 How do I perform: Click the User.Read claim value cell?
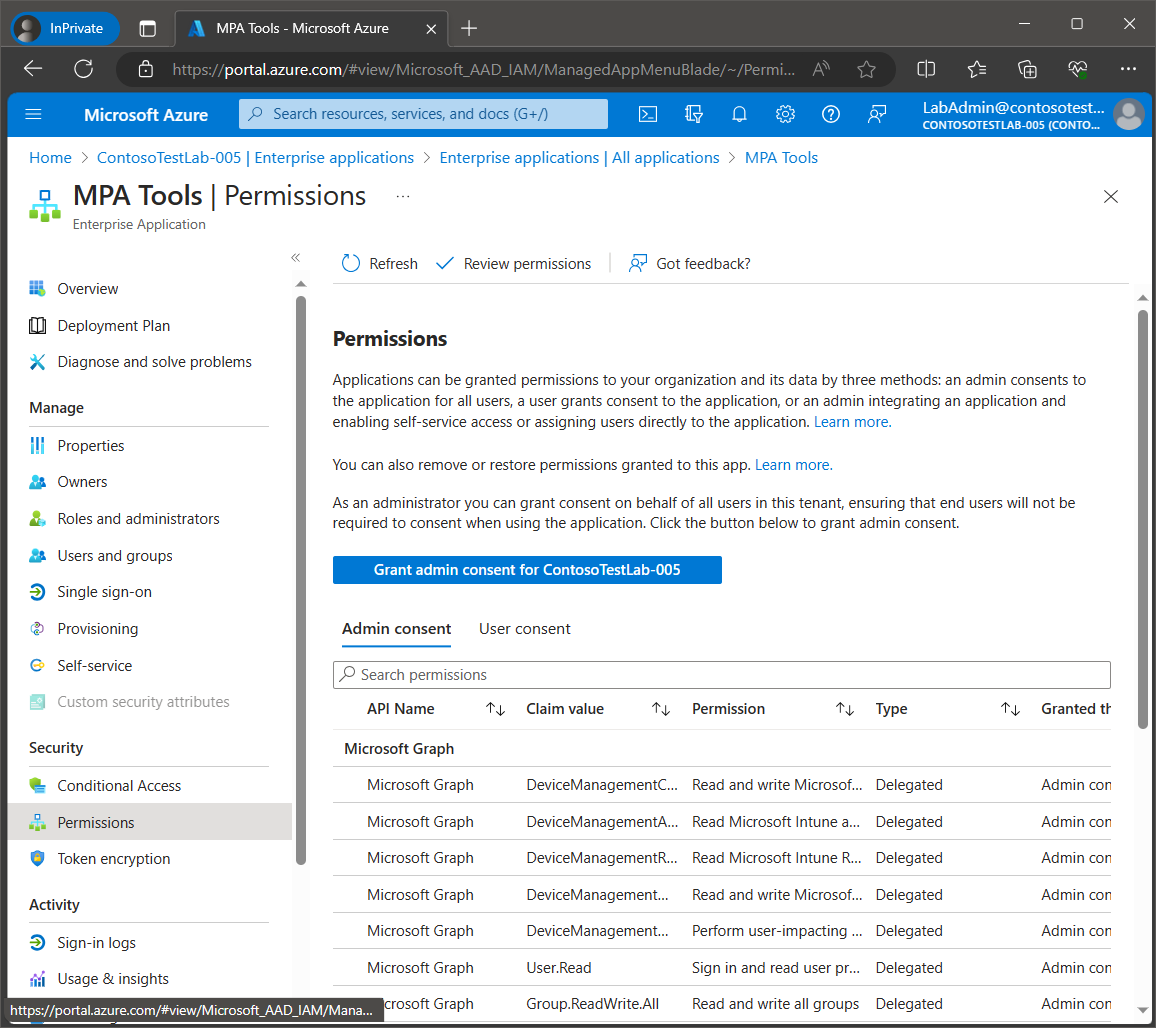tap(558, 968)
